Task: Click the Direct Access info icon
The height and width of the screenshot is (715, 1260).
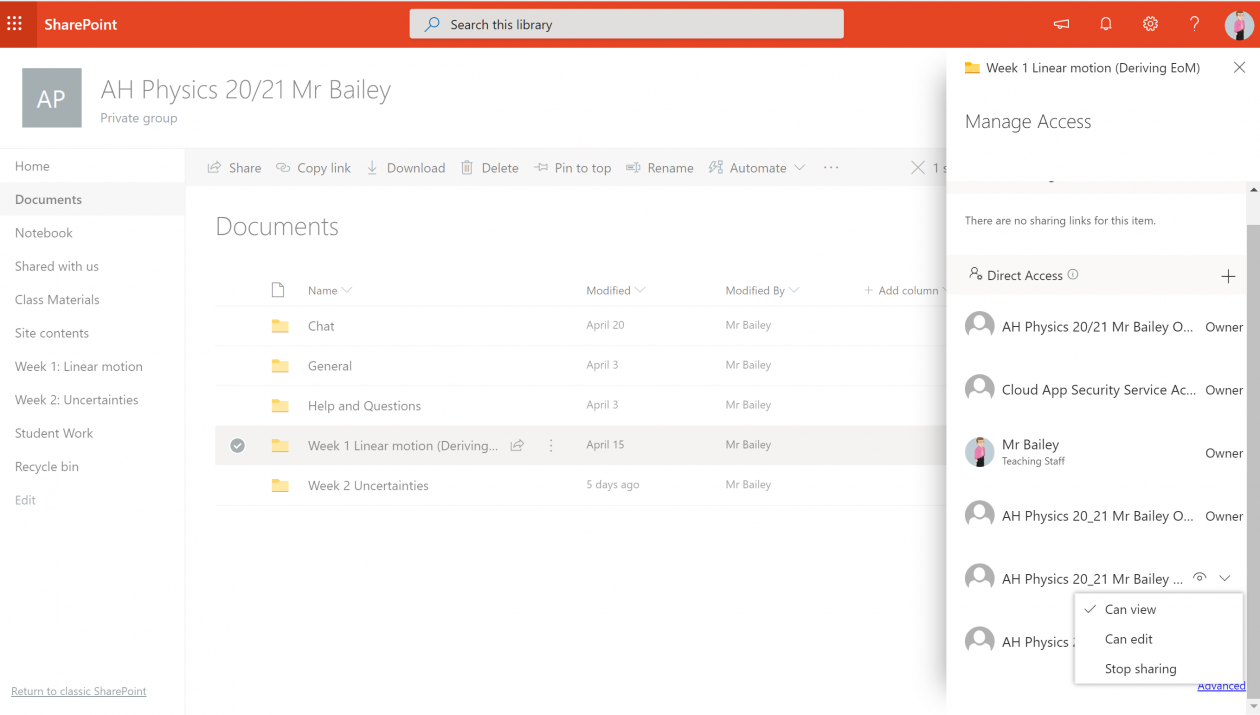Action: pyautogui.click(x=1073, y=275)
